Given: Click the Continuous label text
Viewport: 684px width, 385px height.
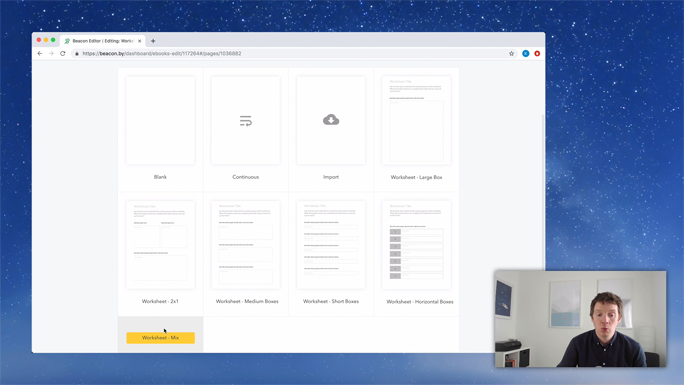Looking at the screenshot, I should (246, 177).
